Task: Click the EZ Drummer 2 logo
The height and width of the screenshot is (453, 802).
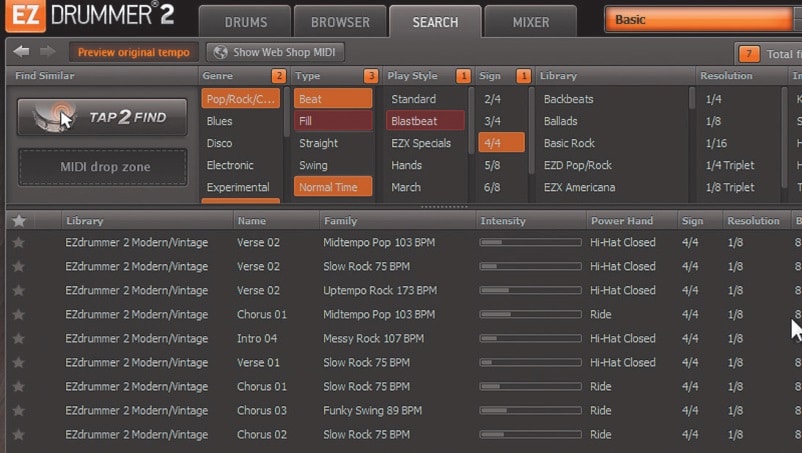Action: [90, 15]
